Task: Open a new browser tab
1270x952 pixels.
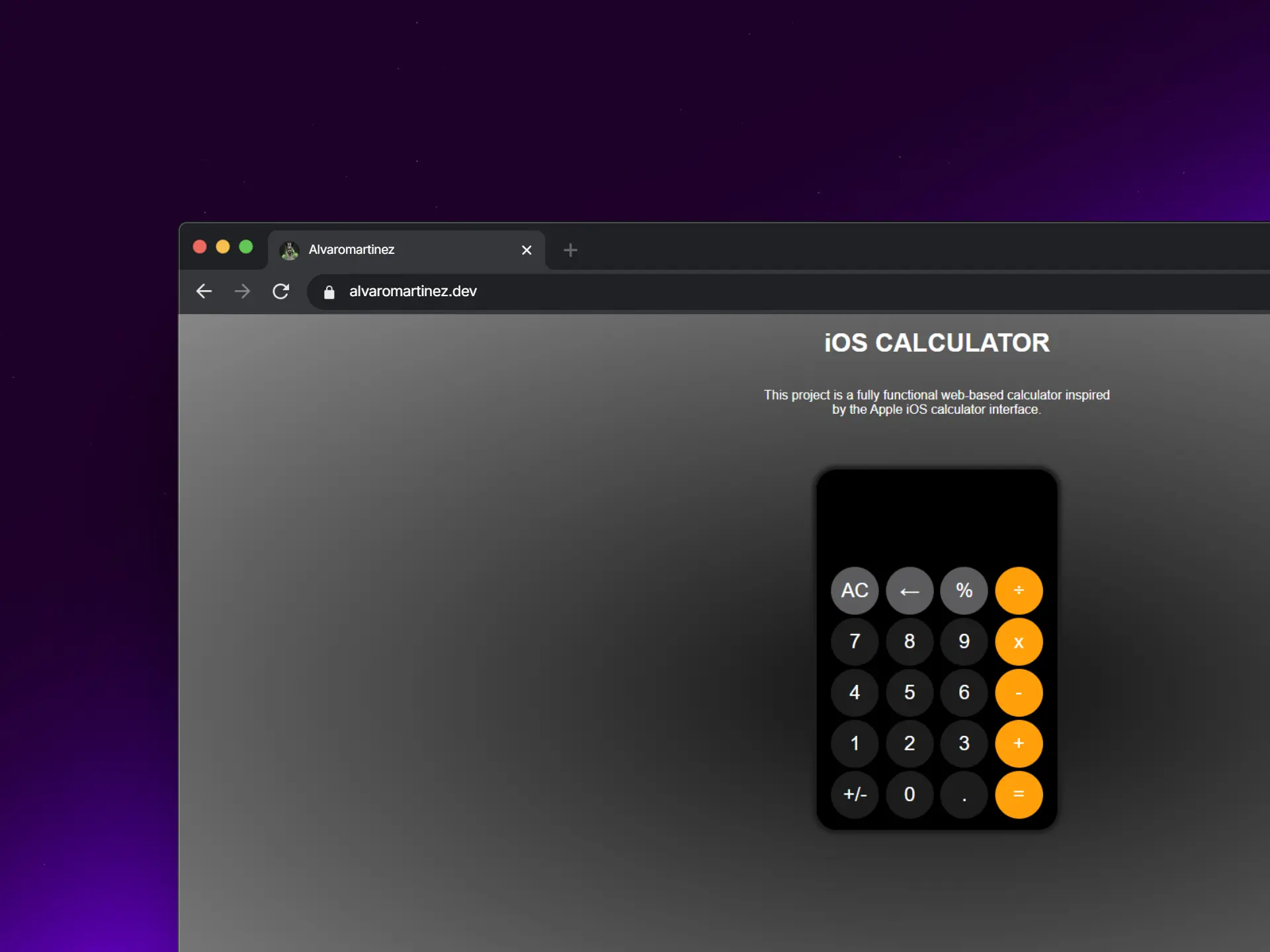Action: point(570,250)
